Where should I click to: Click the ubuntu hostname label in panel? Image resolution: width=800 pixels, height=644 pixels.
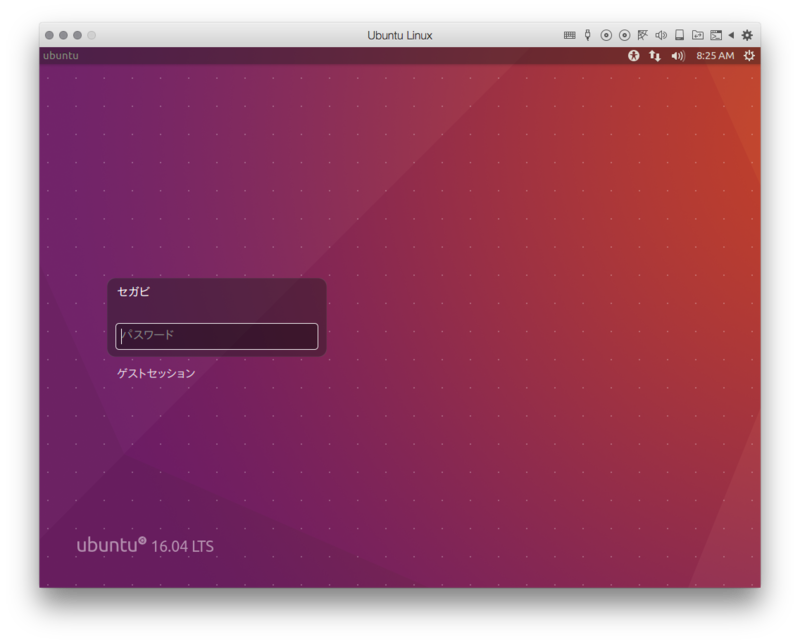(x=61, y=56)
